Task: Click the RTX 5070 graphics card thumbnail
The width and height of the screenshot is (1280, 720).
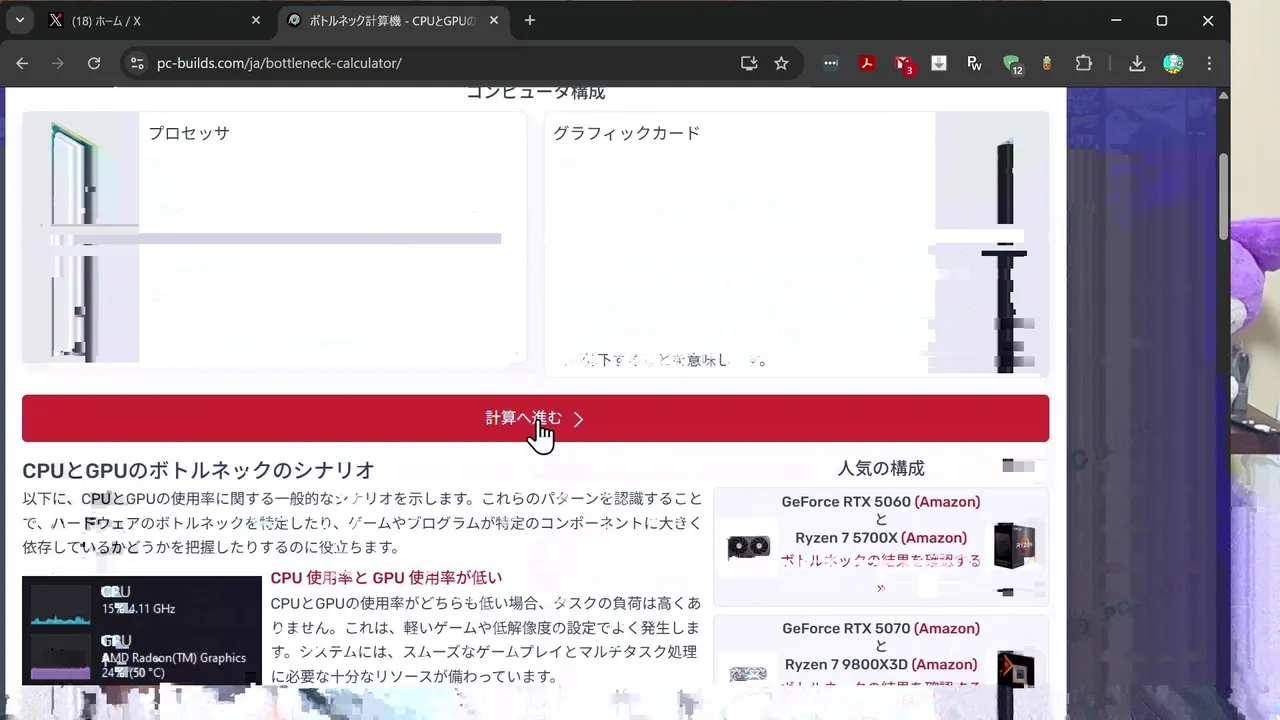Action: click(748, 671)
